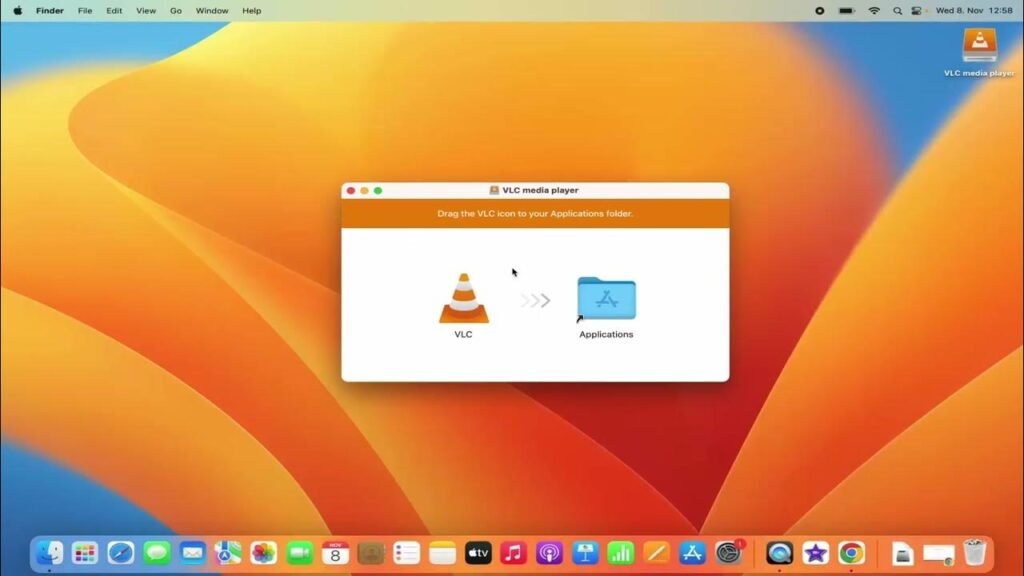Open Google Chrome from the Dock
The height and width of the screenshot is (576, 1024).
850,552
